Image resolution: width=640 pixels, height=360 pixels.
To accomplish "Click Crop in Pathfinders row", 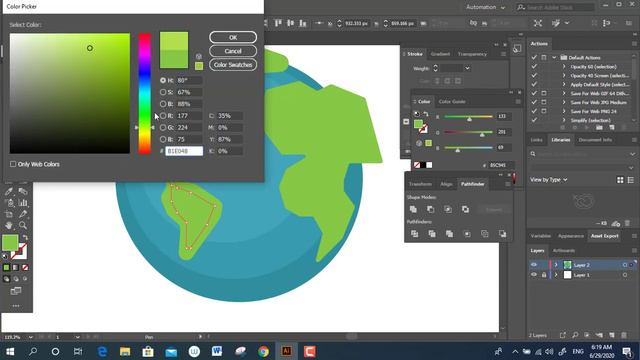I will (467, 234).
